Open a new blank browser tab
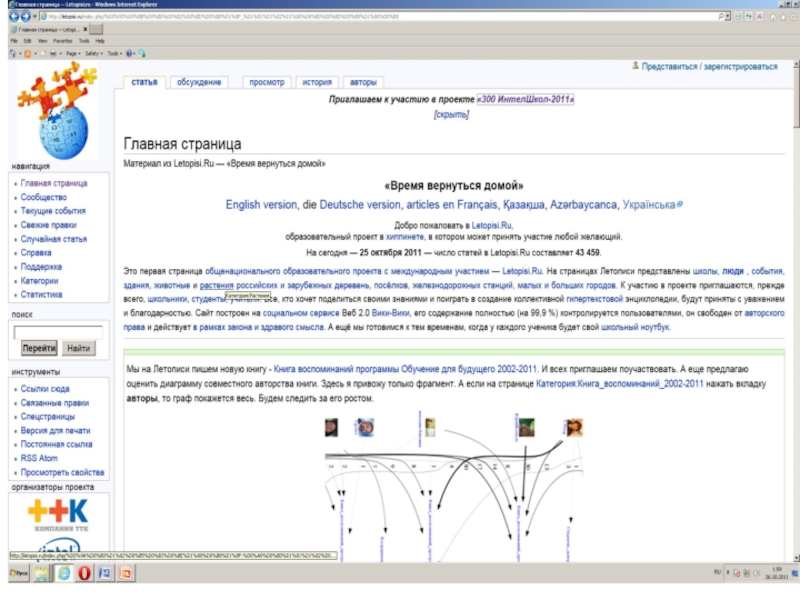Image resolution: width=800 pixels, height=600 pixels. [96, 29]
